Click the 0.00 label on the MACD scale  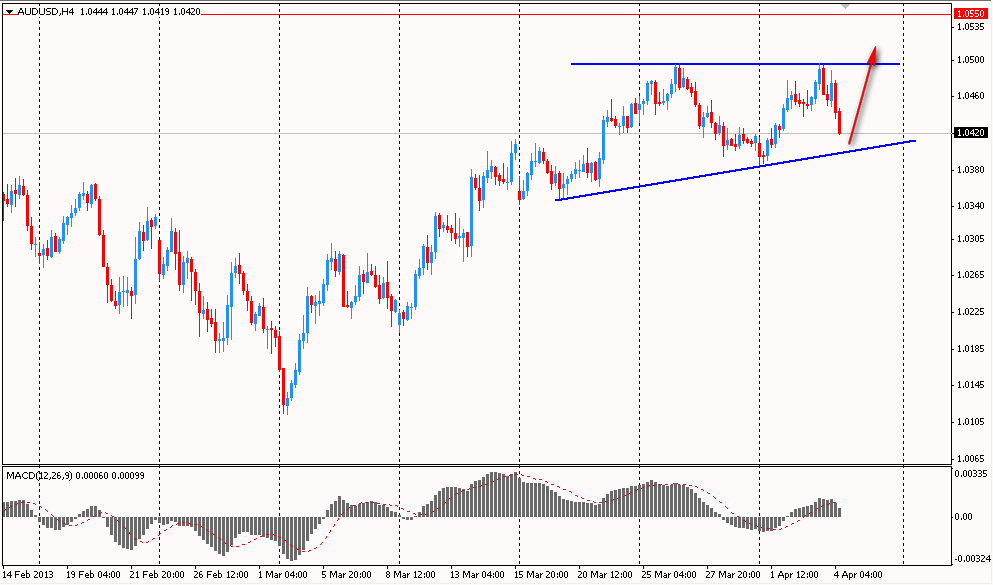(x=963, y=517)
